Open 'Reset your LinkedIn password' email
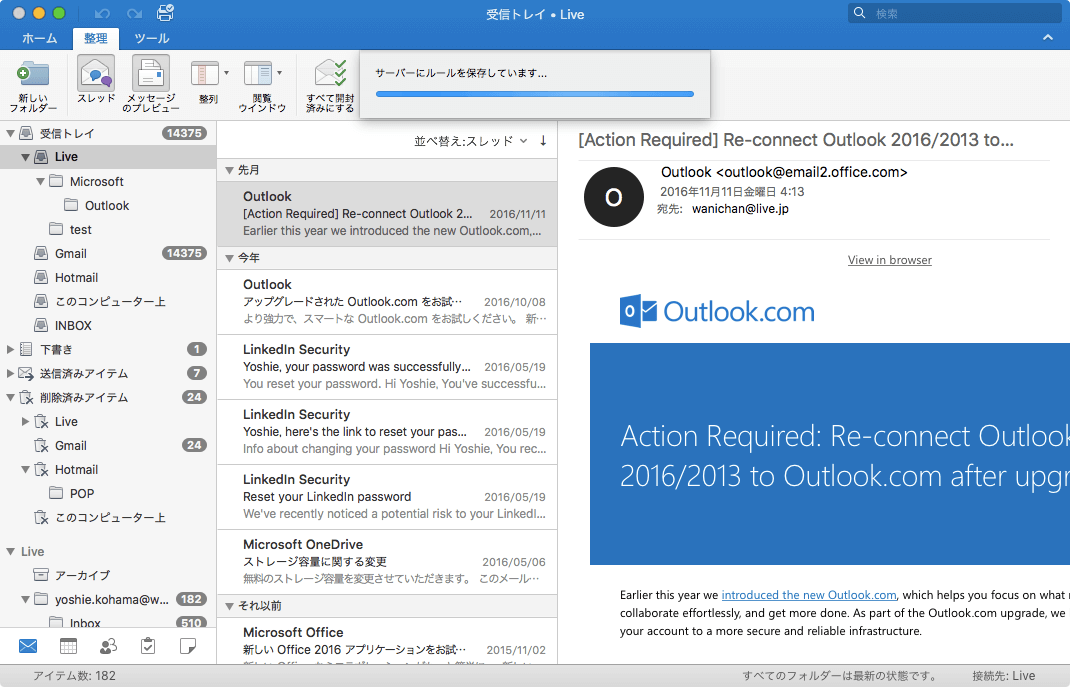 tap(387, 497)
